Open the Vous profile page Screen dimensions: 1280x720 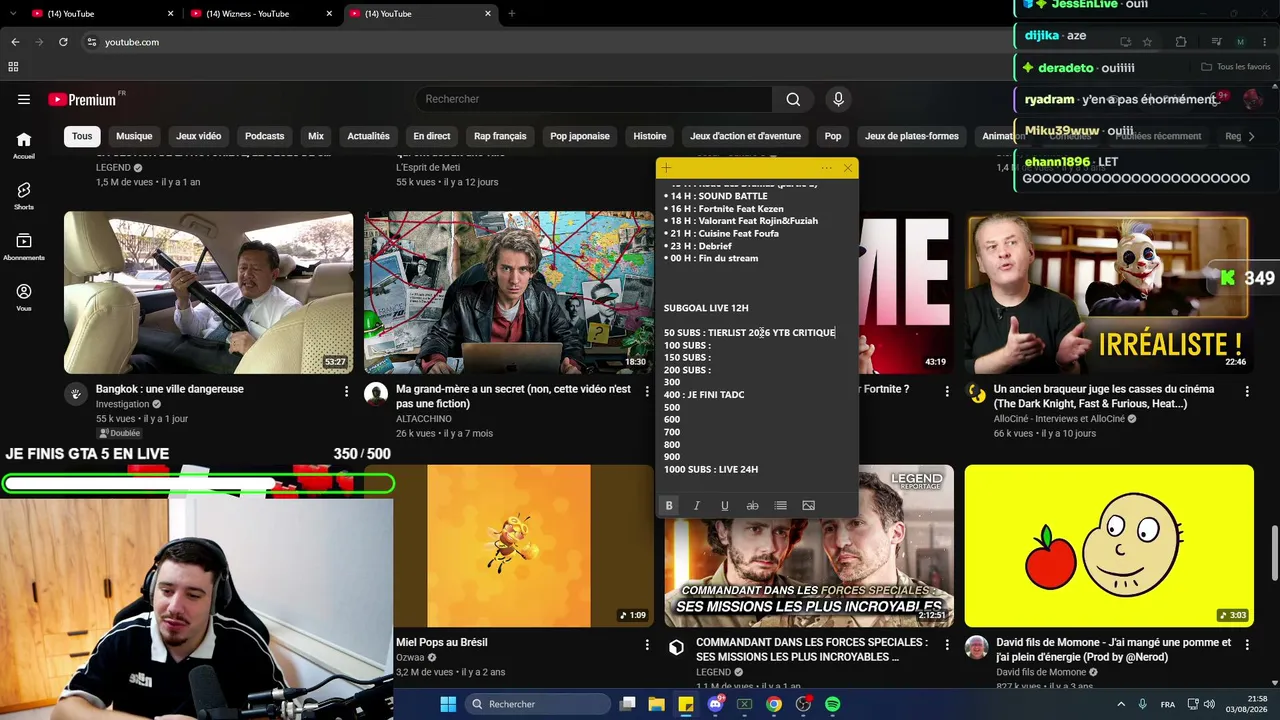click(24, 297)
